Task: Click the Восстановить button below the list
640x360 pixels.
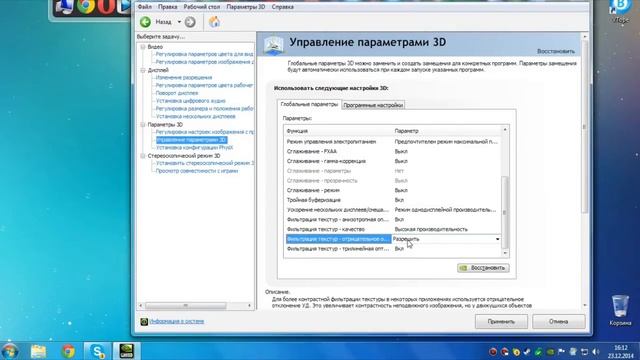Action: coord(483,268)
